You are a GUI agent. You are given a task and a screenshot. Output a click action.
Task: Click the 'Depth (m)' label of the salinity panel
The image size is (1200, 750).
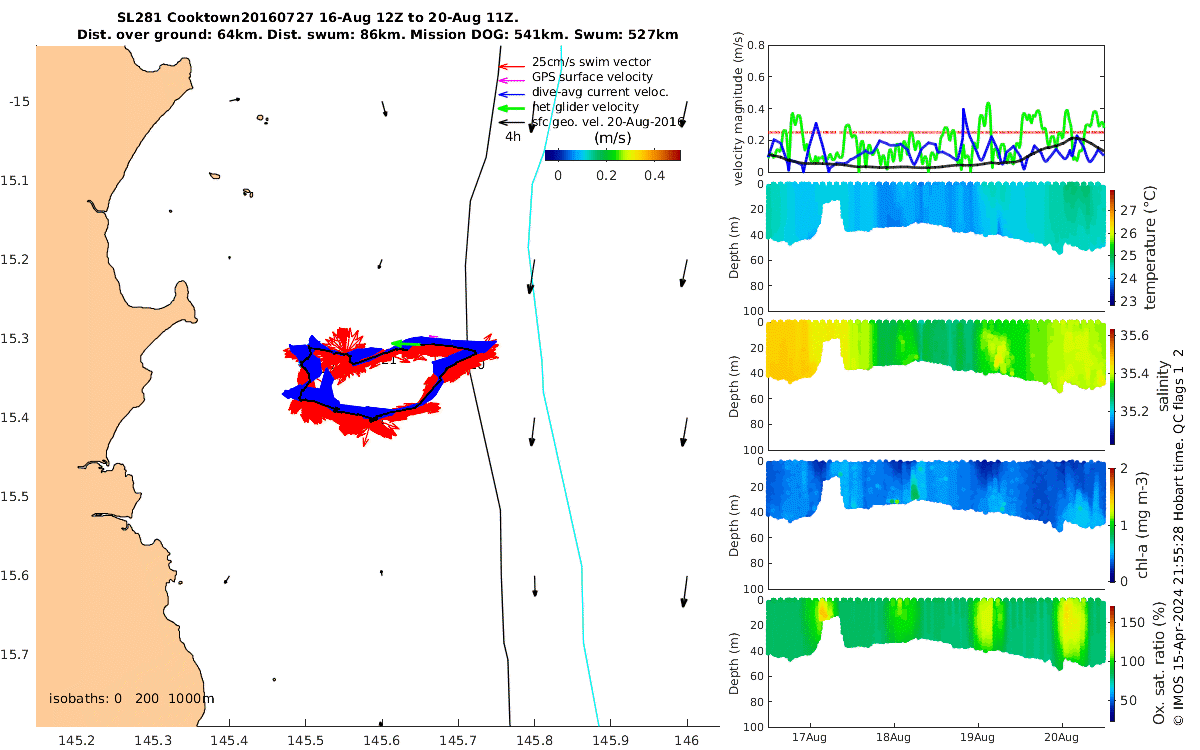735,385
